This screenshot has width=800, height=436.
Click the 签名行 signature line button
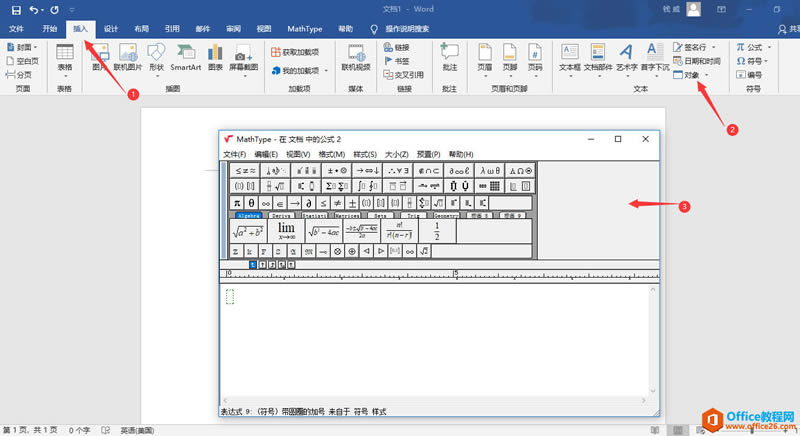tap(691, 47)
